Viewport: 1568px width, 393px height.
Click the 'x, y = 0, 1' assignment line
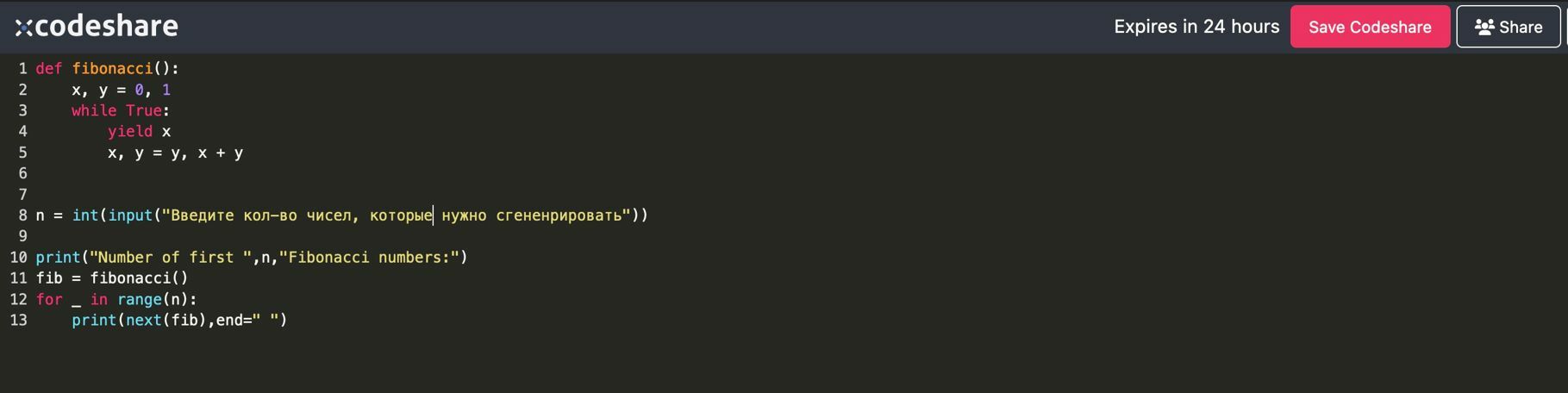[121, 90]
